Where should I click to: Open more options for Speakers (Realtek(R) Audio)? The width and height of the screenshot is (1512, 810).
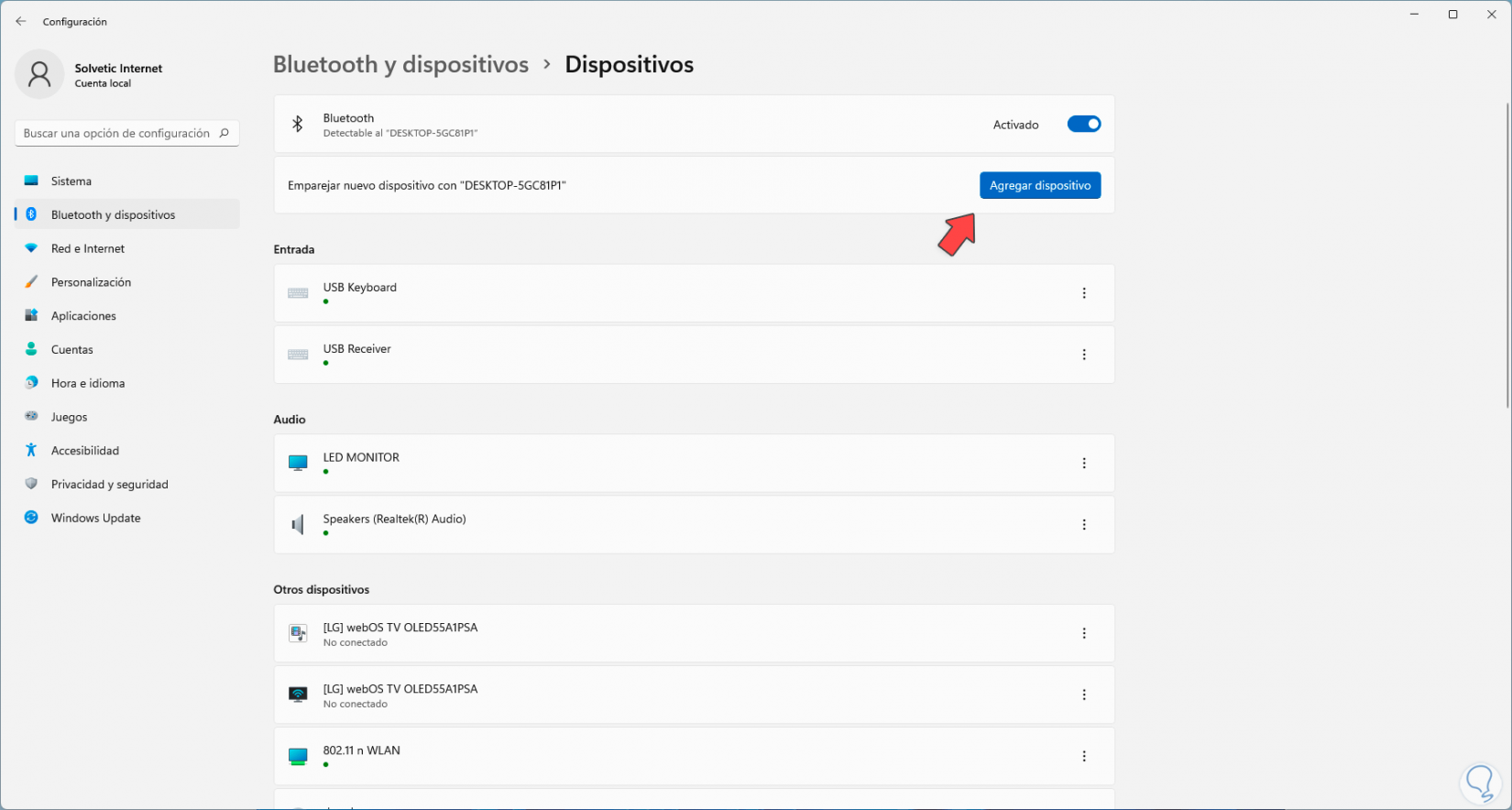pyautogui.click(x=1084, y=525)
